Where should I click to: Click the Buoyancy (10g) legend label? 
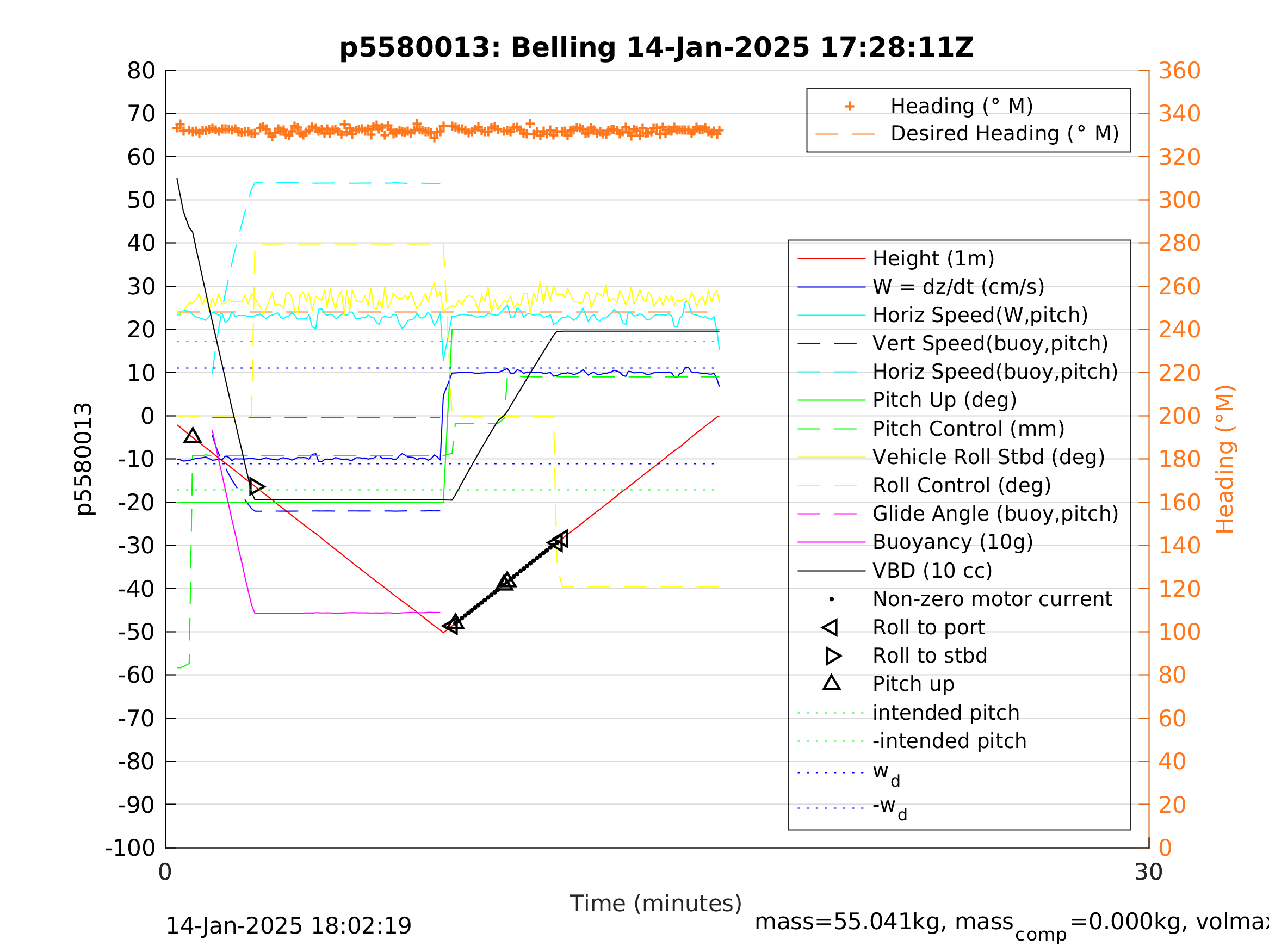coord(953,542)
